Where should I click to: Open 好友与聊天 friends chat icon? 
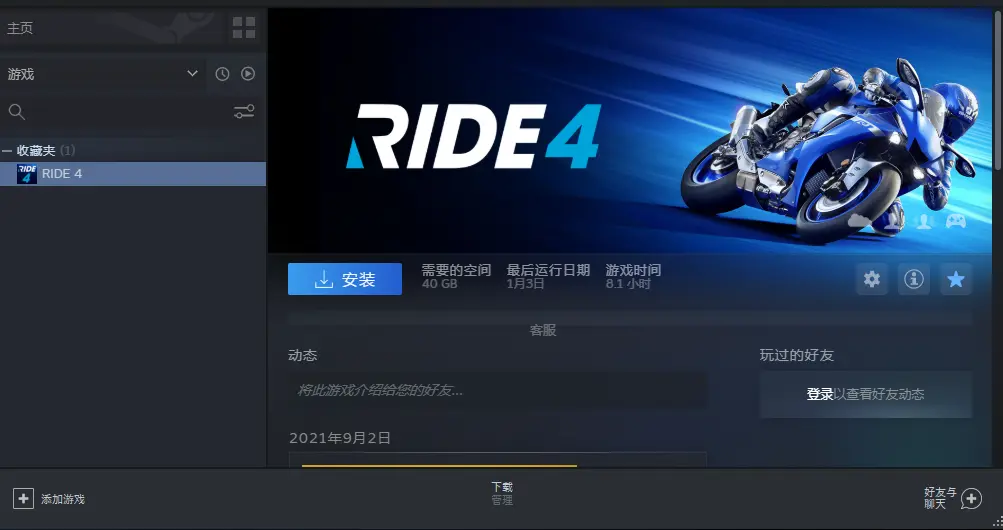point(971,499)
